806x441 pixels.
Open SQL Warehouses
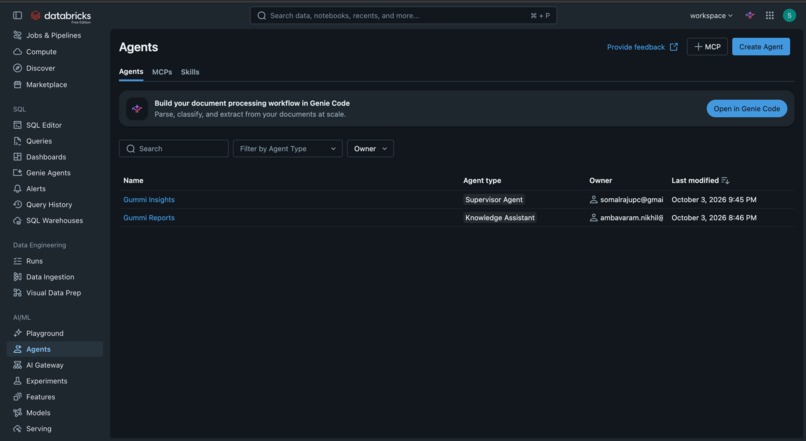54,220
